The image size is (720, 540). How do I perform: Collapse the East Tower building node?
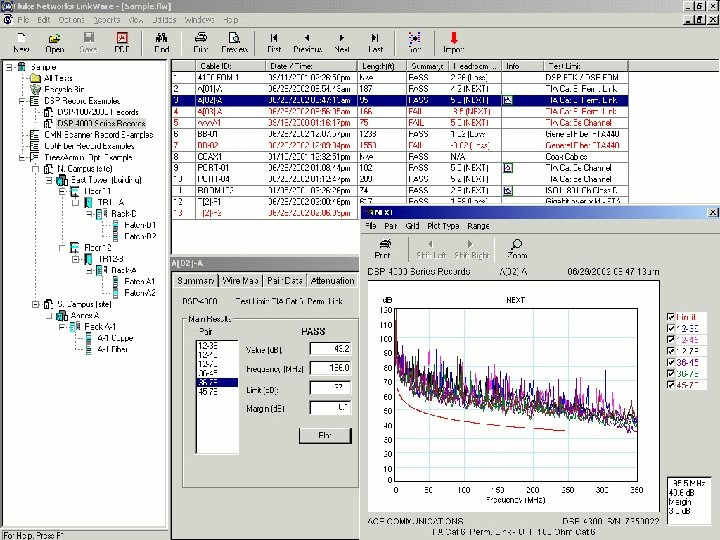[48, 178]
